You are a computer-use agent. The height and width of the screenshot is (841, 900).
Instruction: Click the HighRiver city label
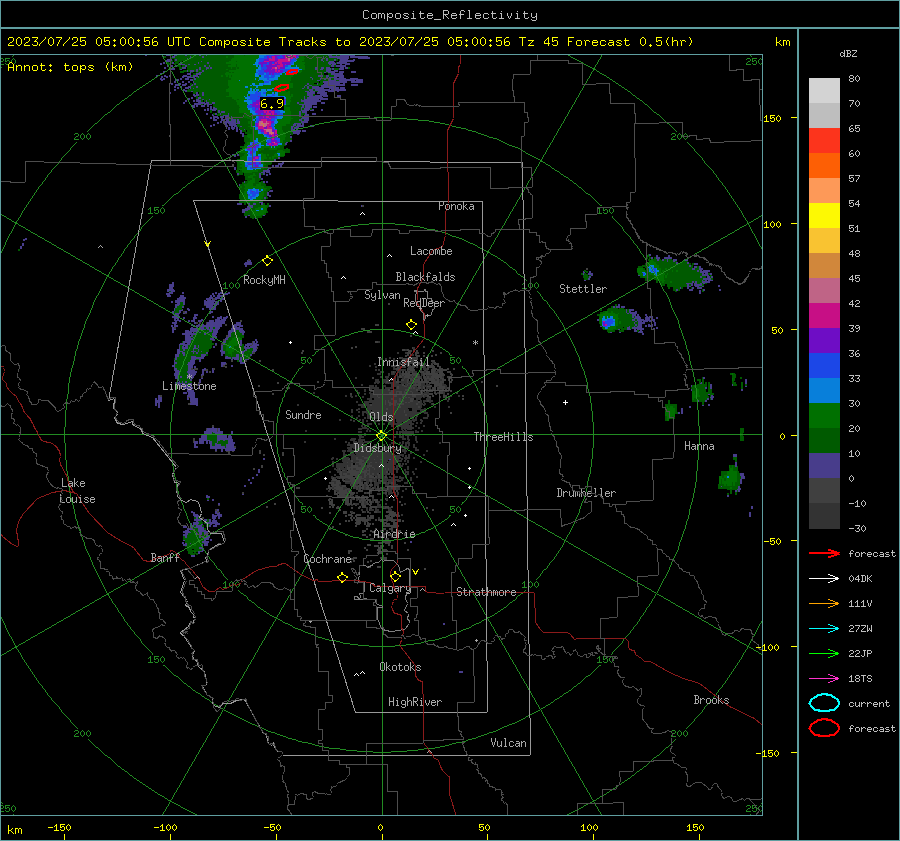tap(415, 702)
